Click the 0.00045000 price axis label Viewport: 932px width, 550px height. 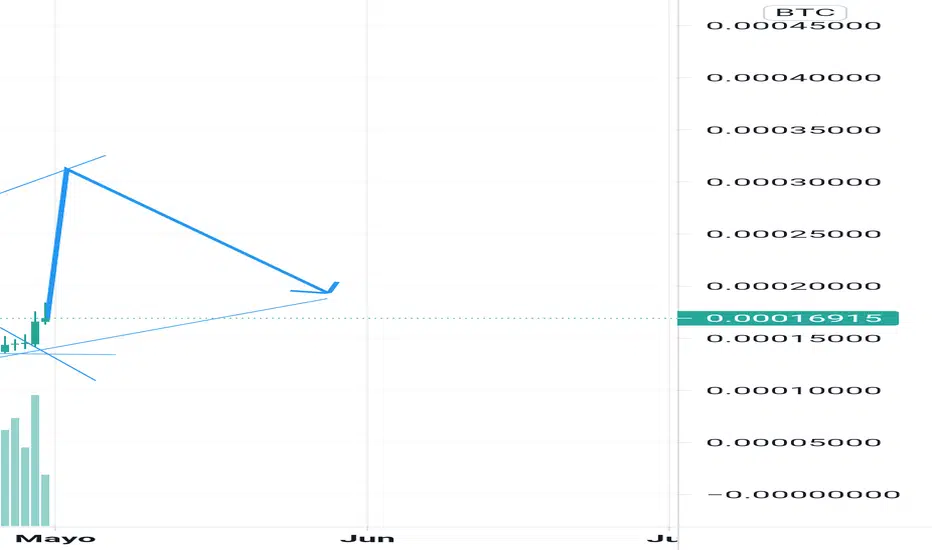pyautogui.click(x=793, y=25)
